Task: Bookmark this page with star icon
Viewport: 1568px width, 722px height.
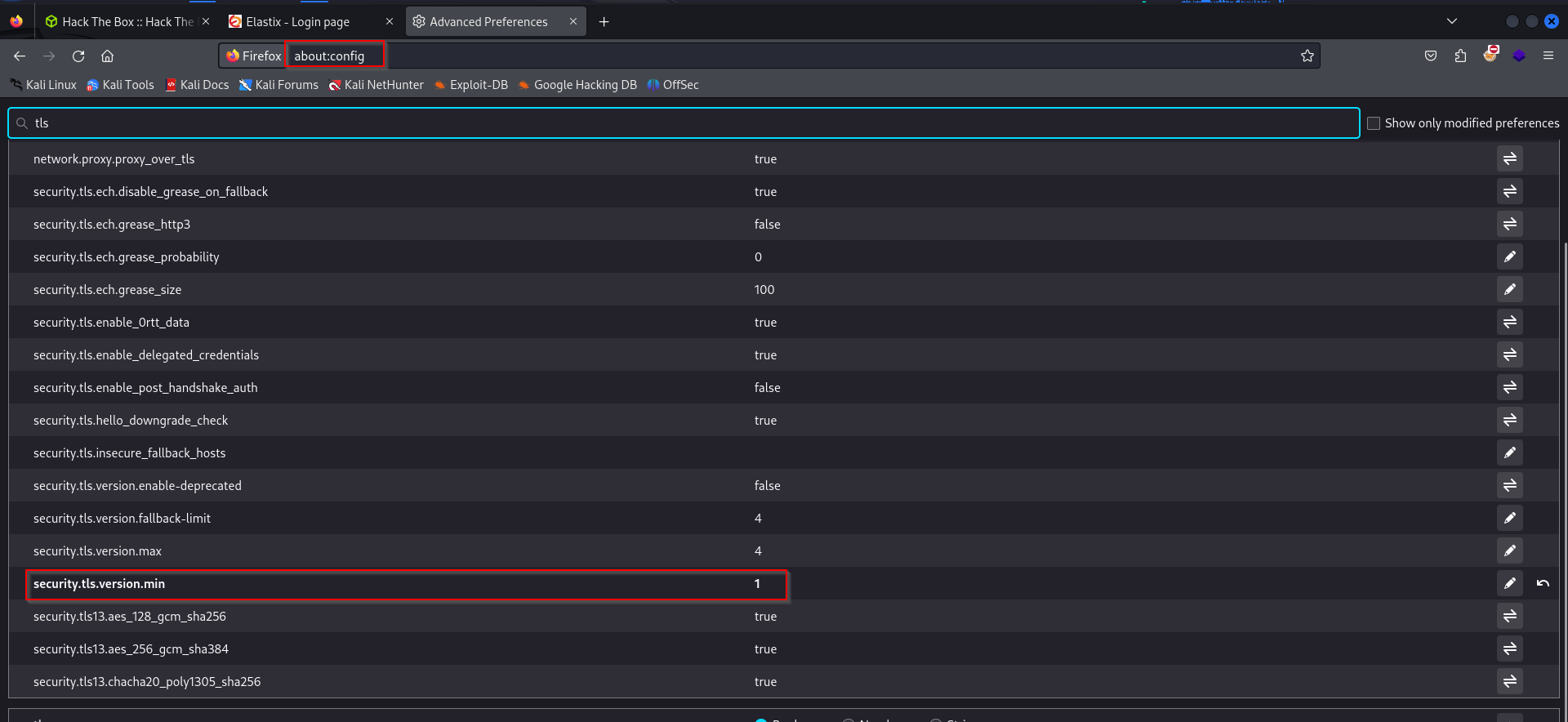Action: pyautogui.click(x=1307, y=56)
